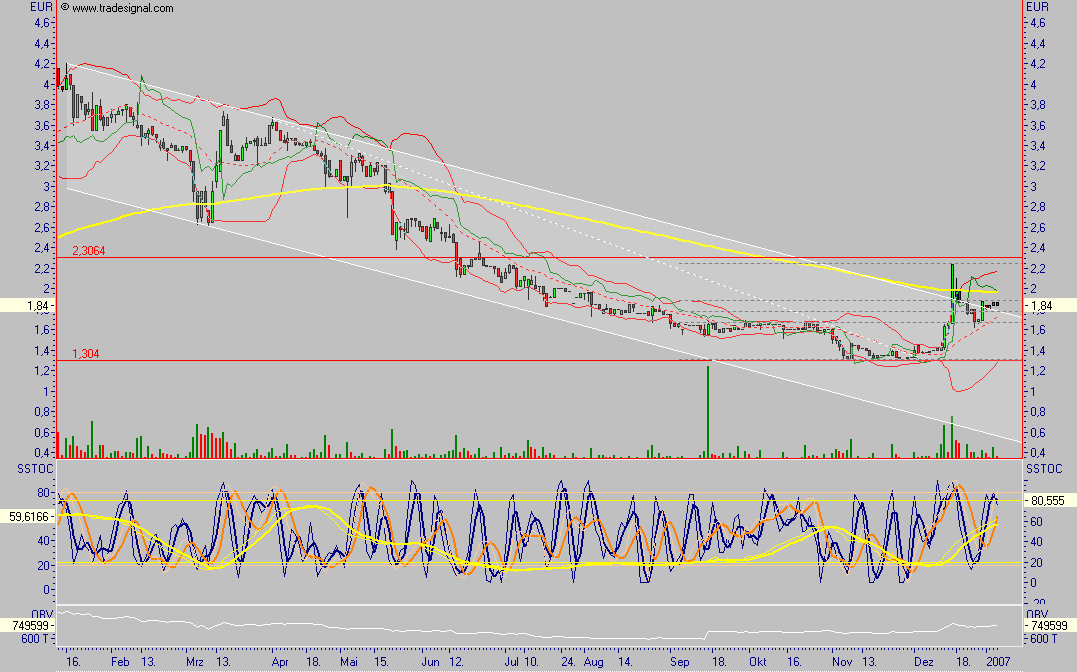
Task: Click the 80,555 stochastic value tag
Action: [1048, 500]
